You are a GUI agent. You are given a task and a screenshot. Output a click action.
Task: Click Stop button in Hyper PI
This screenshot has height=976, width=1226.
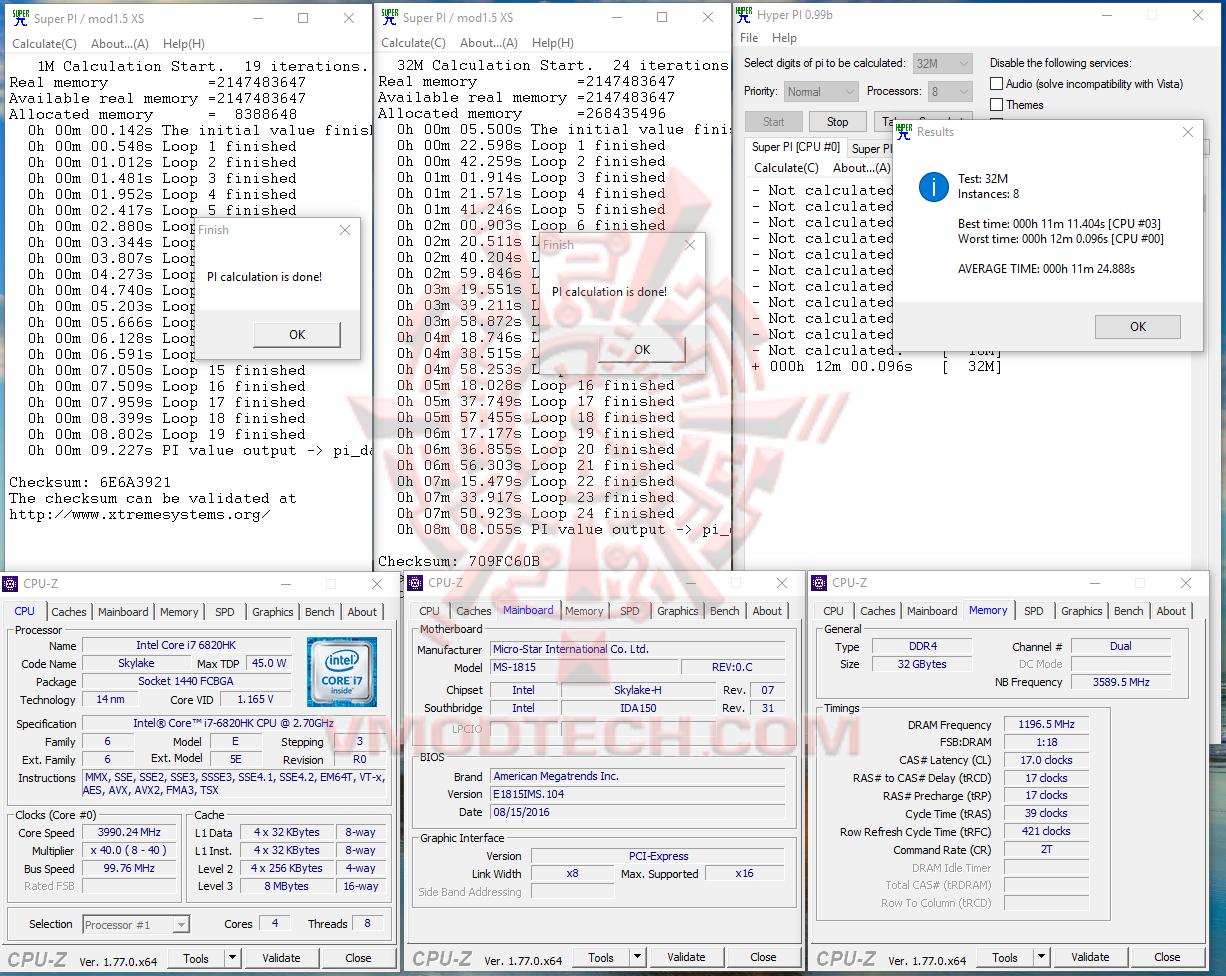click(x=837, y=122)
